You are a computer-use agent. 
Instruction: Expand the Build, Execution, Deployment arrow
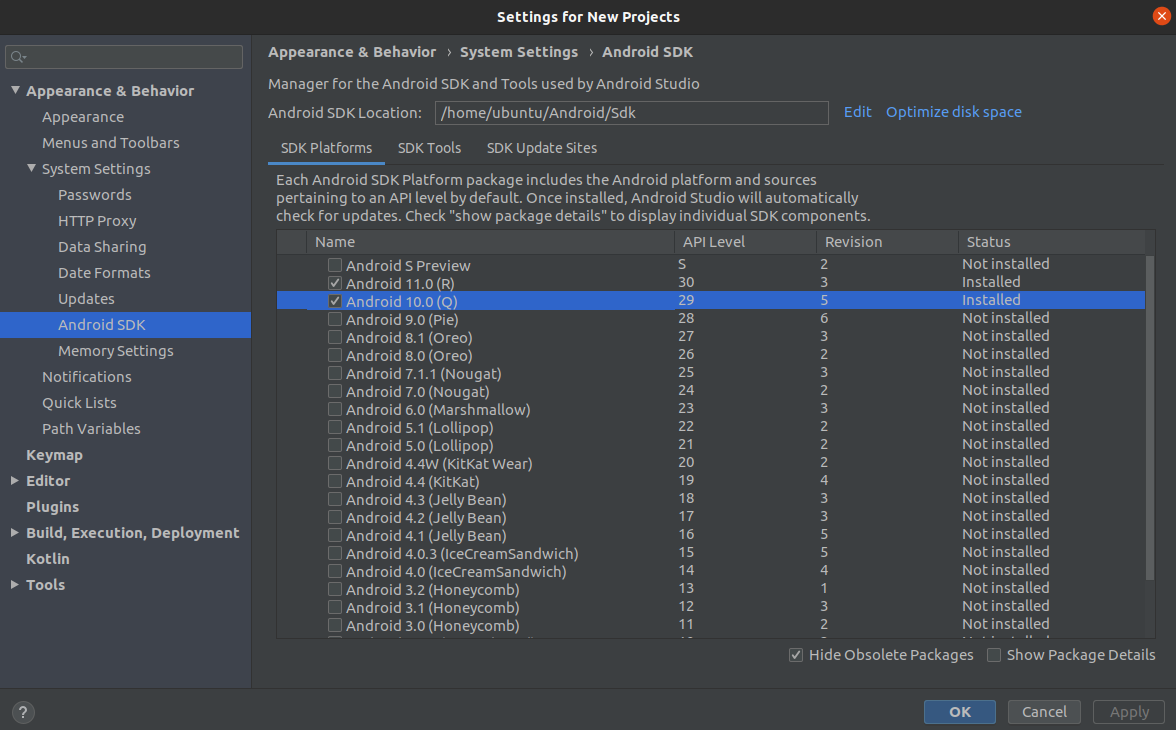15,532
